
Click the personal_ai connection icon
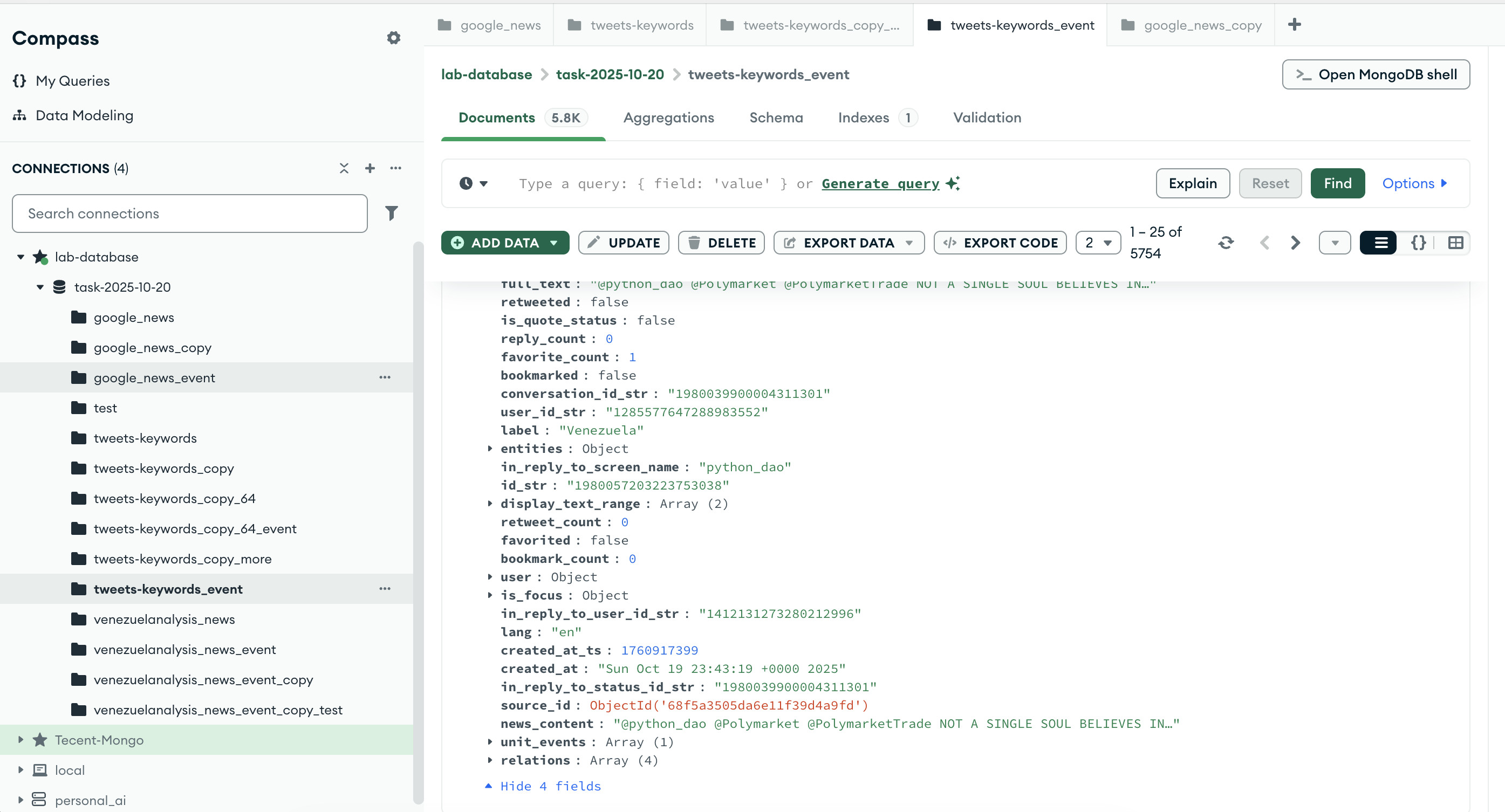pyautogui.click(x=39, y=800)
